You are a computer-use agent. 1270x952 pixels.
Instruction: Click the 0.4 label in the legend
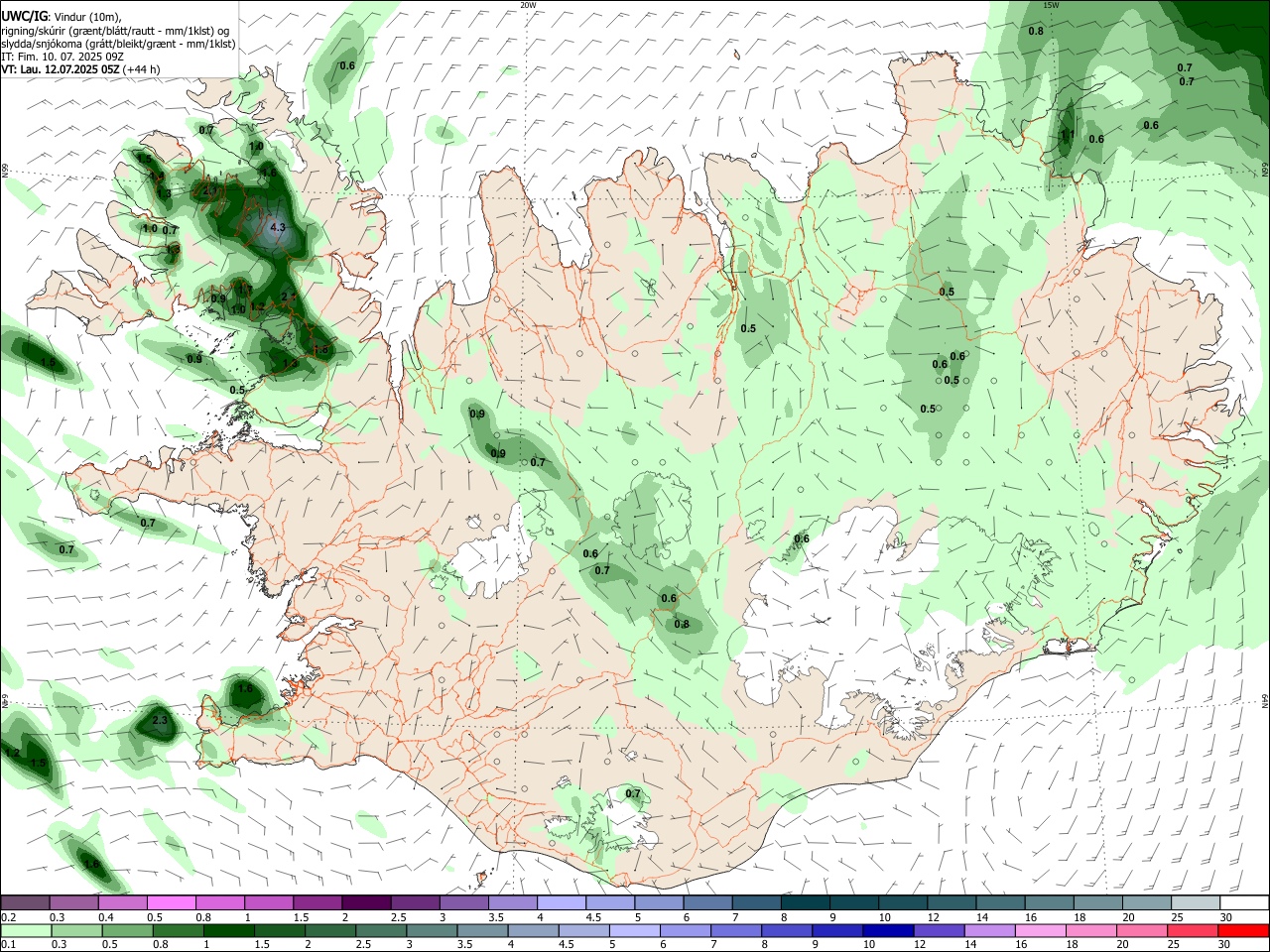tap(106, 917)
